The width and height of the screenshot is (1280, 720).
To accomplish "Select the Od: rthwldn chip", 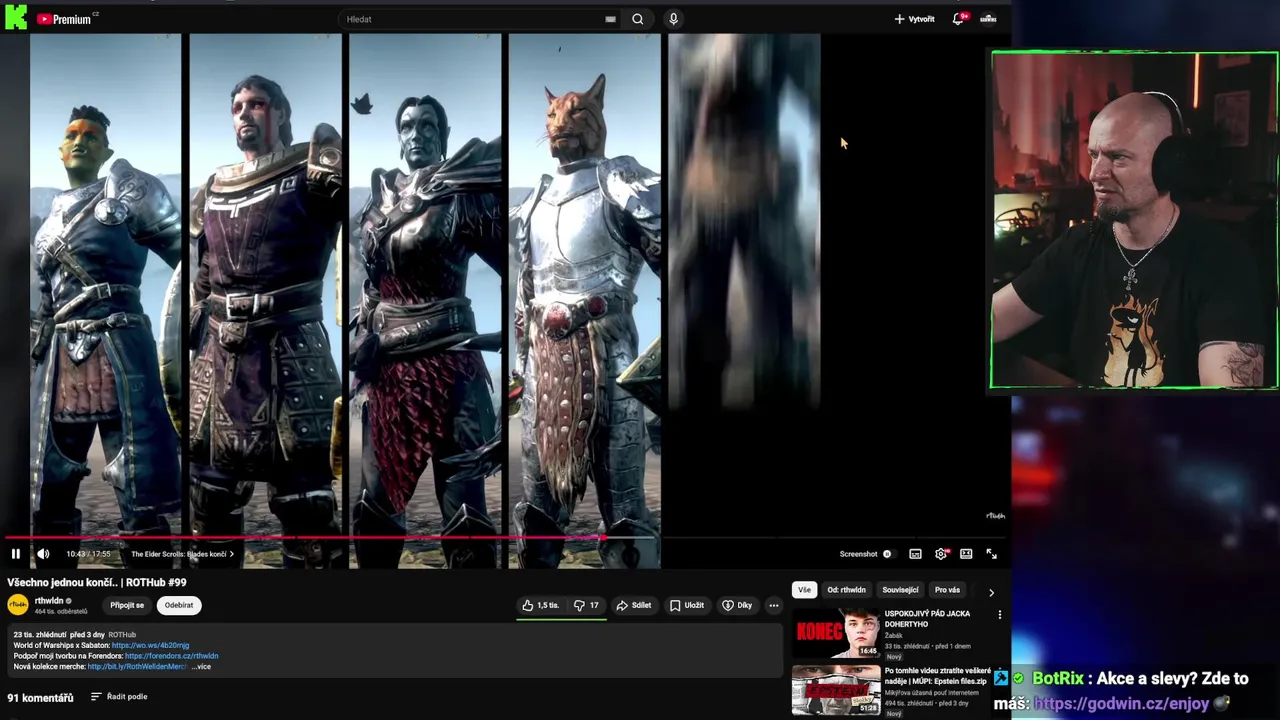I will click(846, 590).
